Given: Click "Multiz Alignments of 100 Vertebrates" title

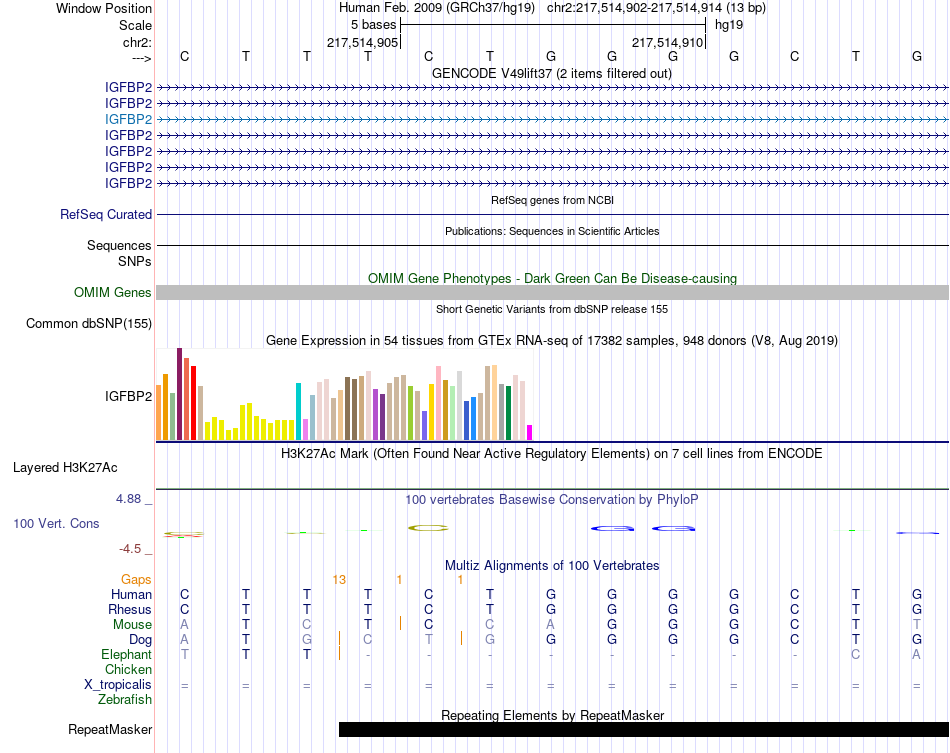Looking at the screenshot, I should (x=552, y=566).
